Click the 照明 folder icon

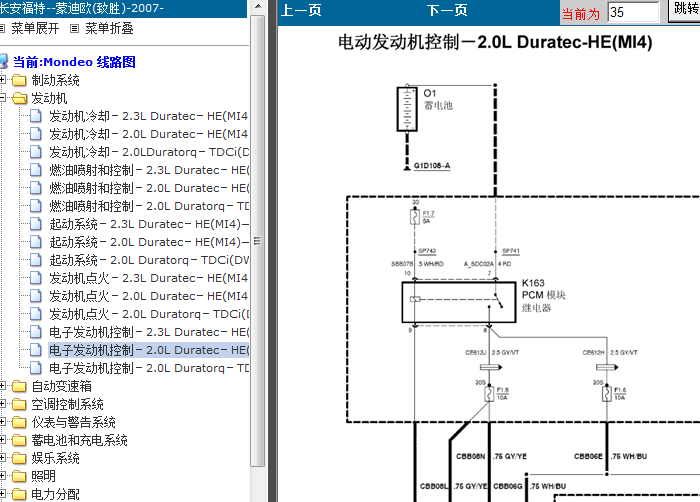19,477
